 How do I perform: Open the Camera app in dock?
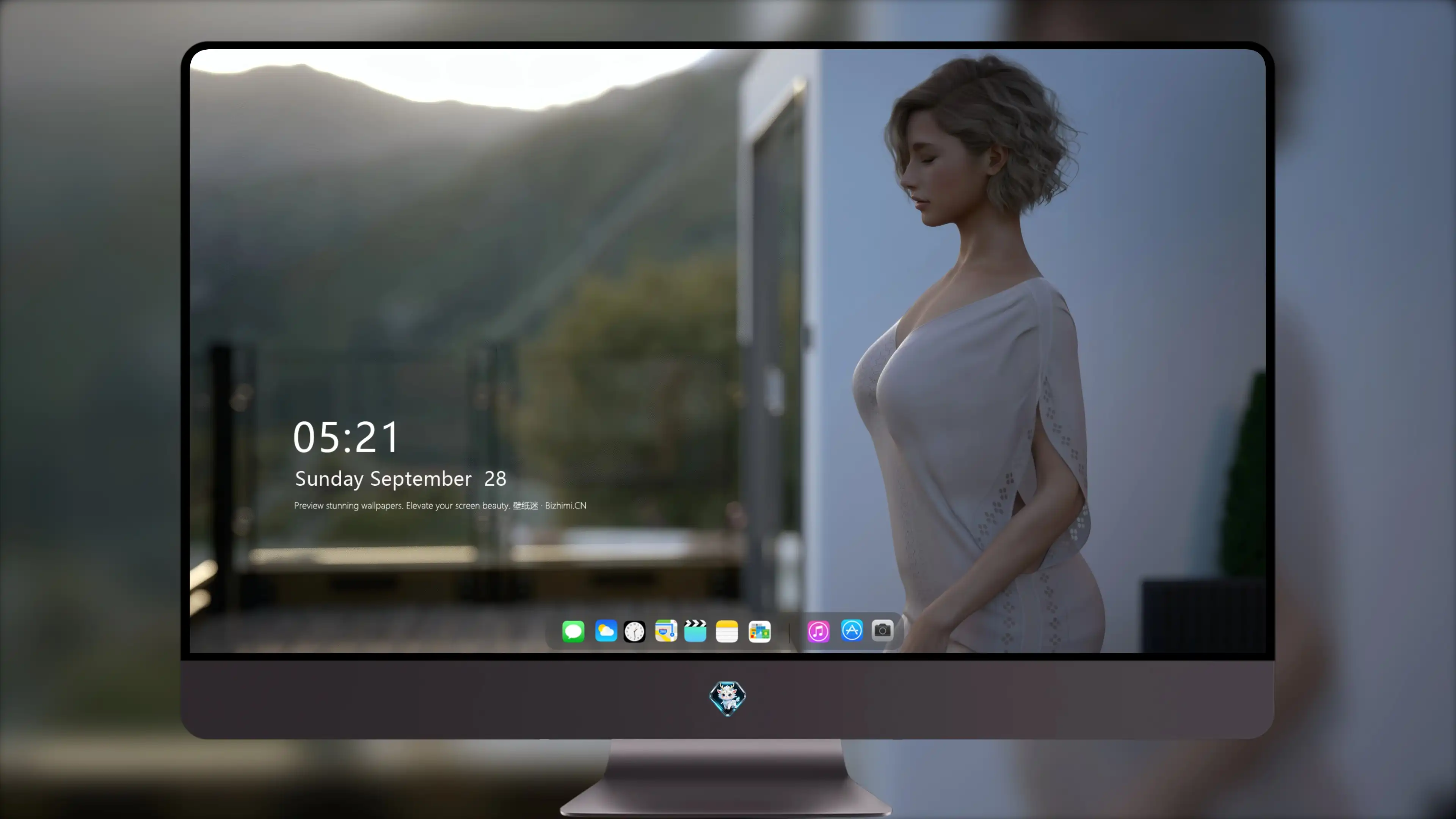[882, 630]
